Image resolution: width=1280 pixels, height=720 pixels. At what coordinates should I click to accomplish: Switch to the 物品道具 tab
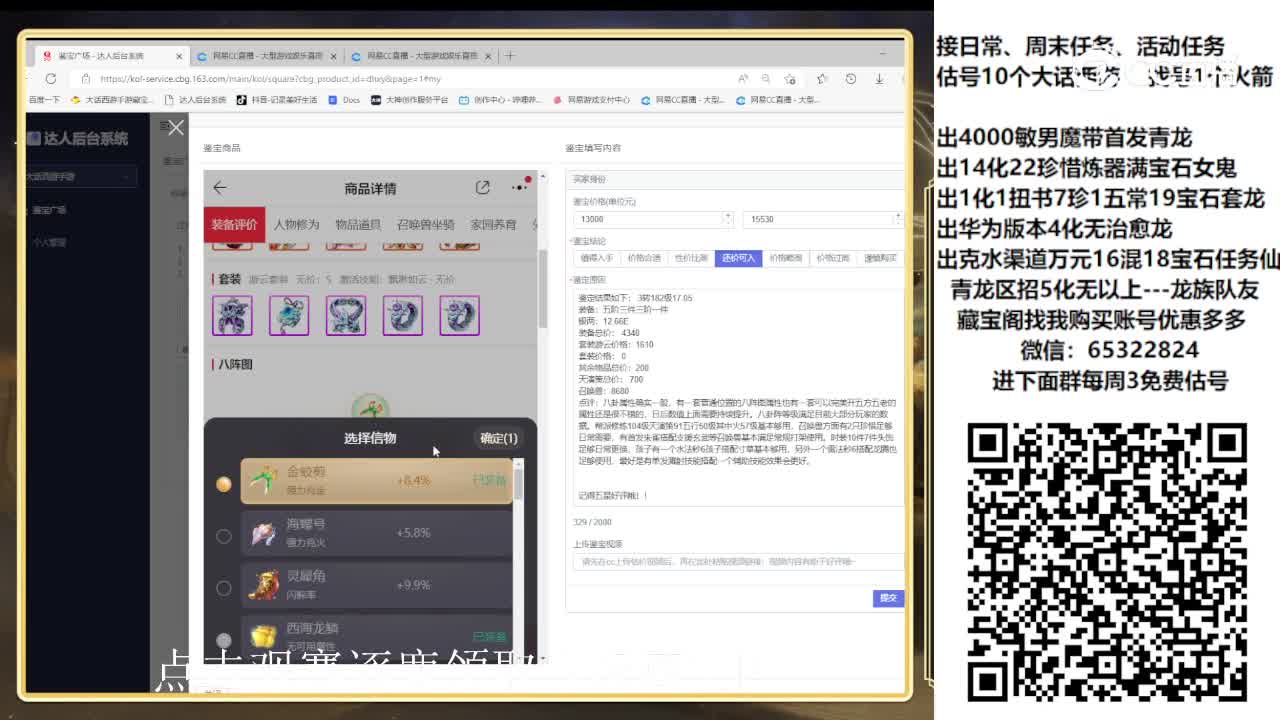click(358, 224)
